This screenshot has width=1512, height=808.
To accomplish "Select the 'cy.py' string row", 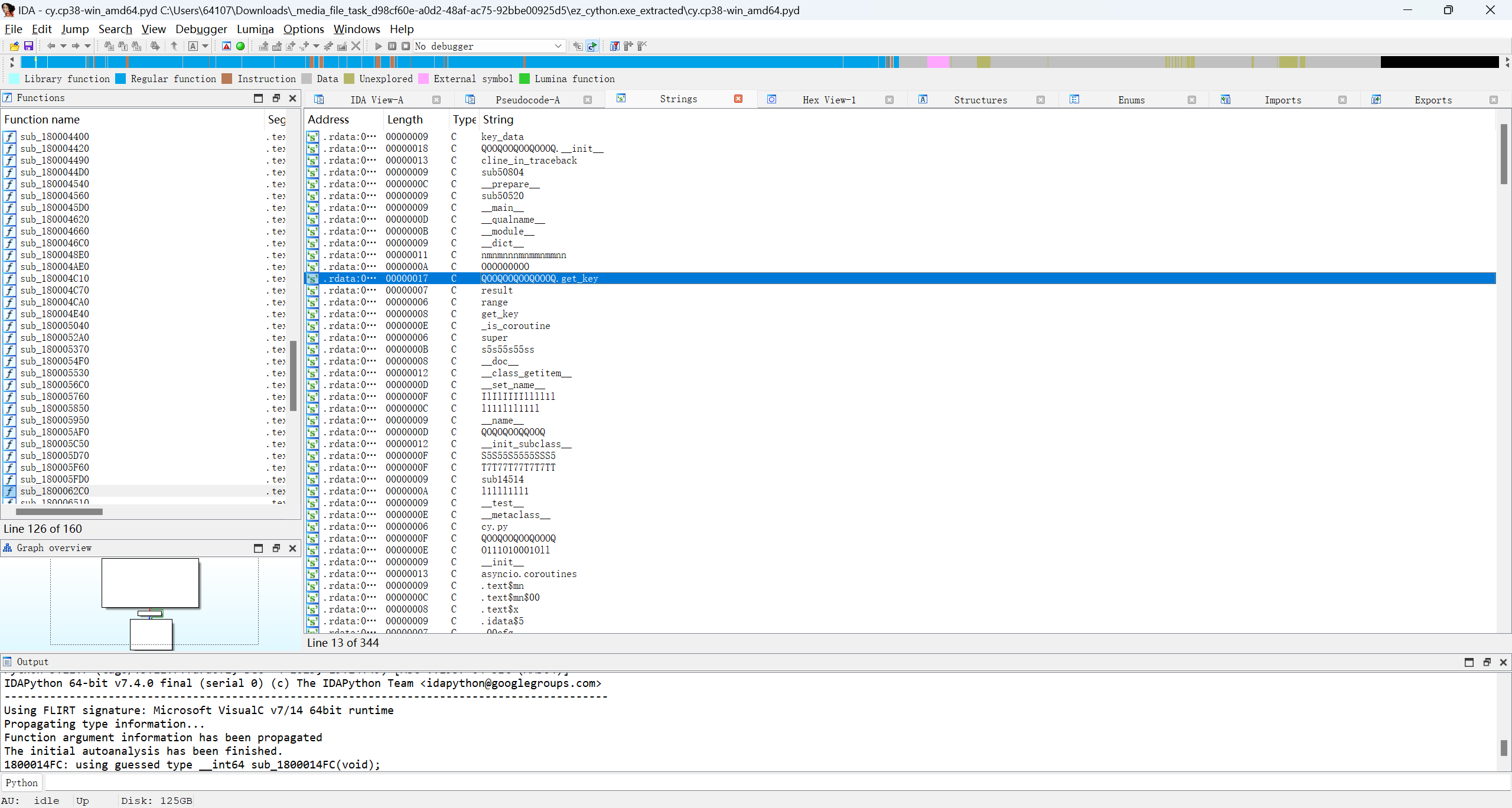I will [900, 526].
